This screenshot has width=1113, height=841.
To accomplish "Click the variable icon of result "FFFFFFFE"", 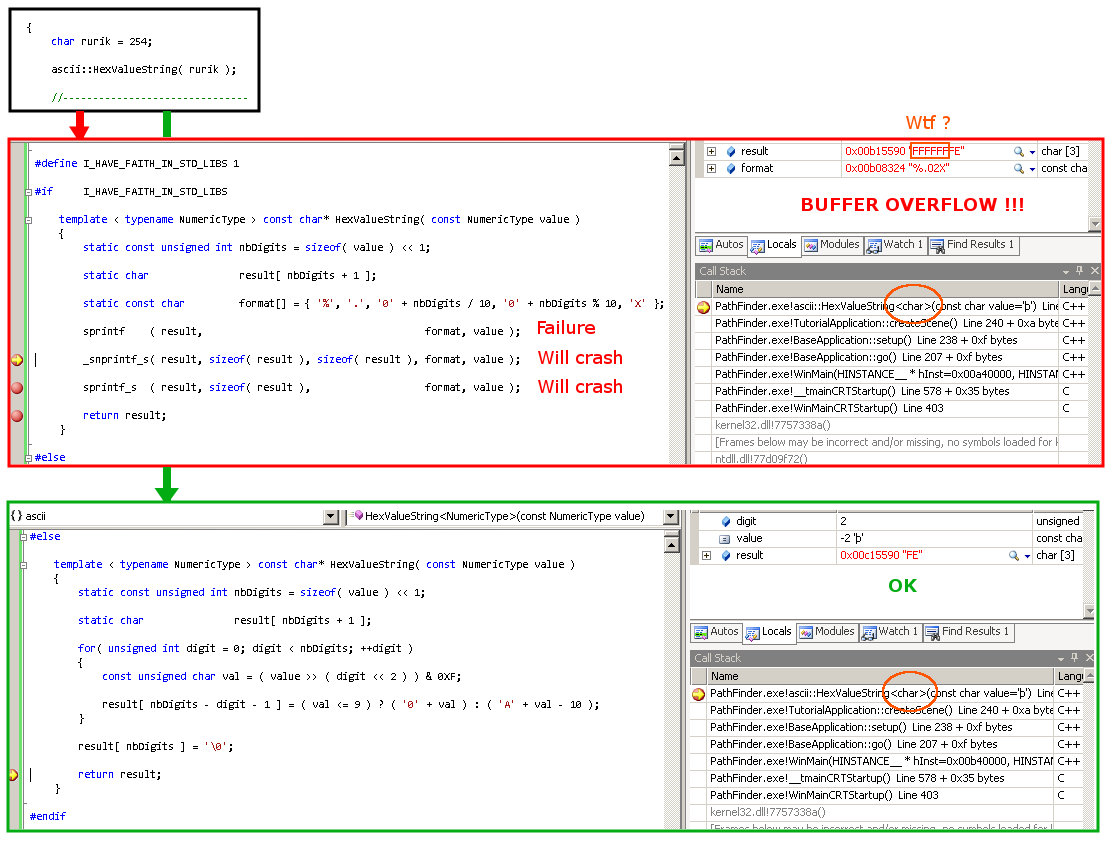I will 731,152.
